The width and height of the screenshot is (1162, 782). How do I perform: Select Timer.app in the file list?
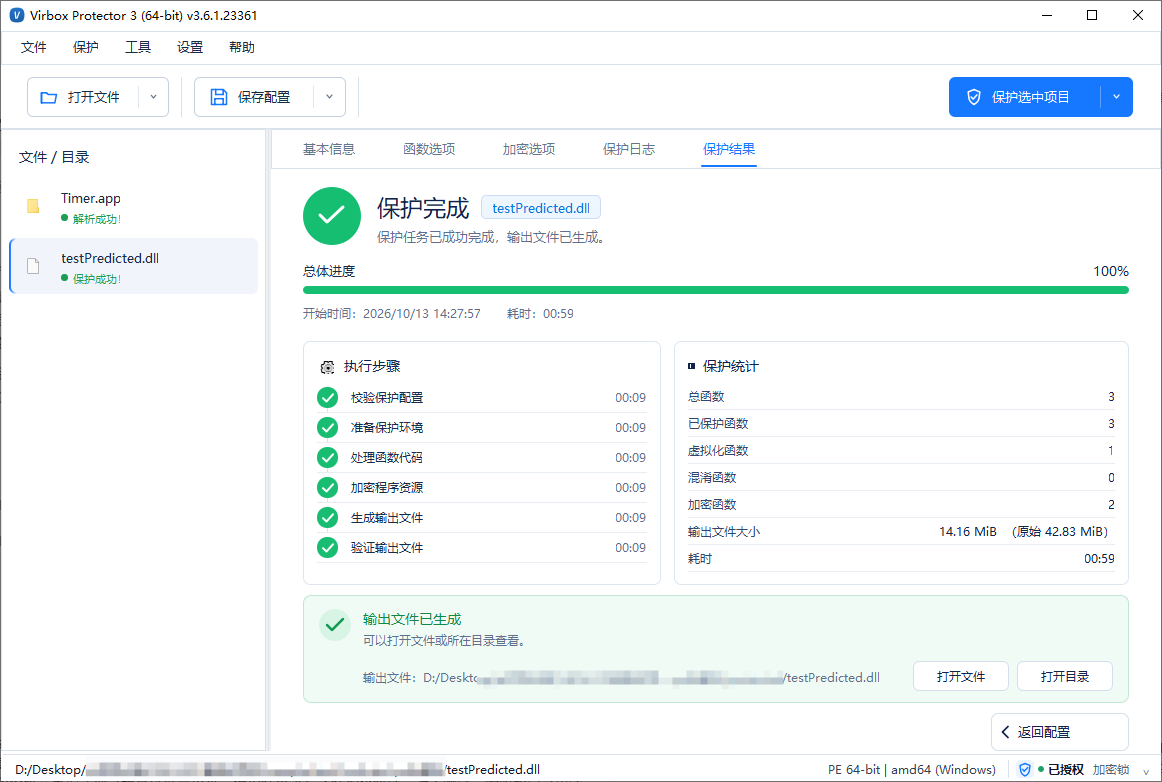134,207
